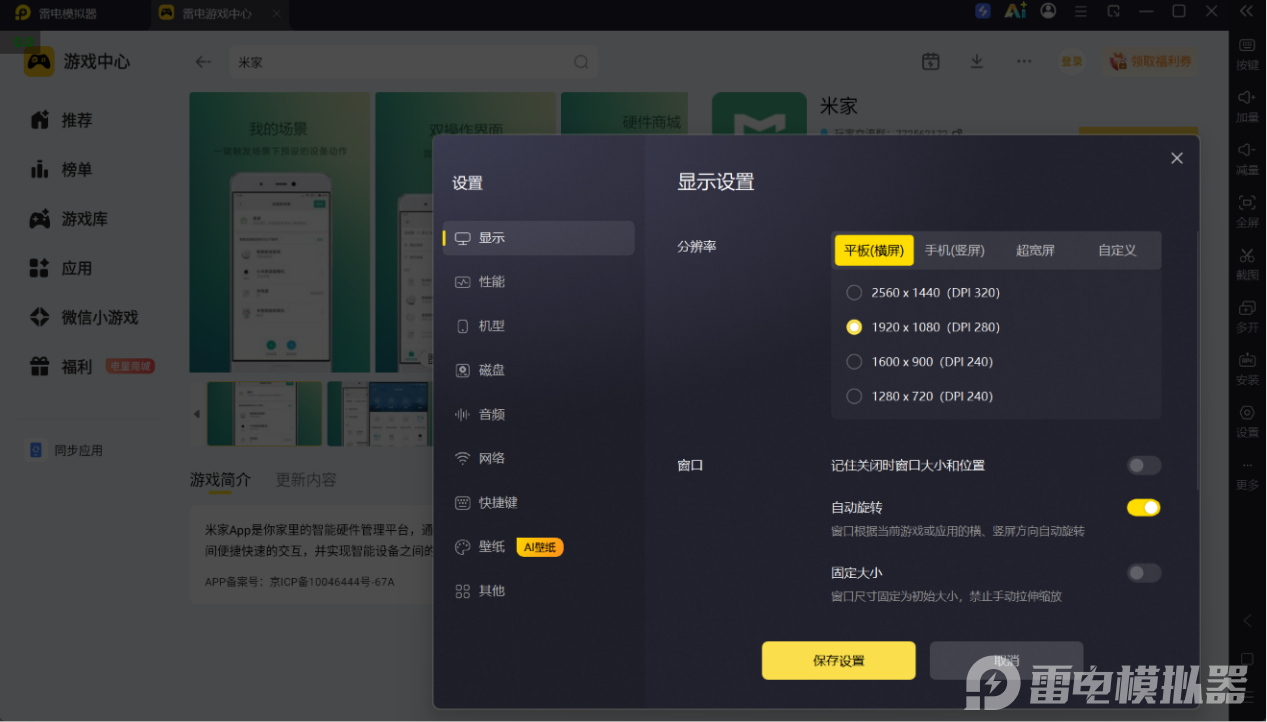This screenshot has width=1267, height=722.
Task: Click the magnifier search icon
Action: (x=581, y=62)
